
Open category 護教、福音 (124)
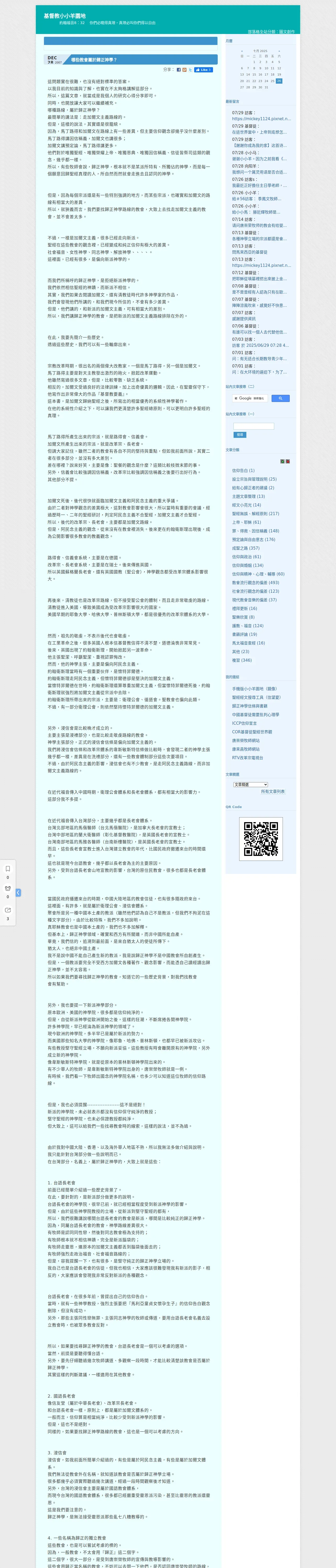coord(248,626)
